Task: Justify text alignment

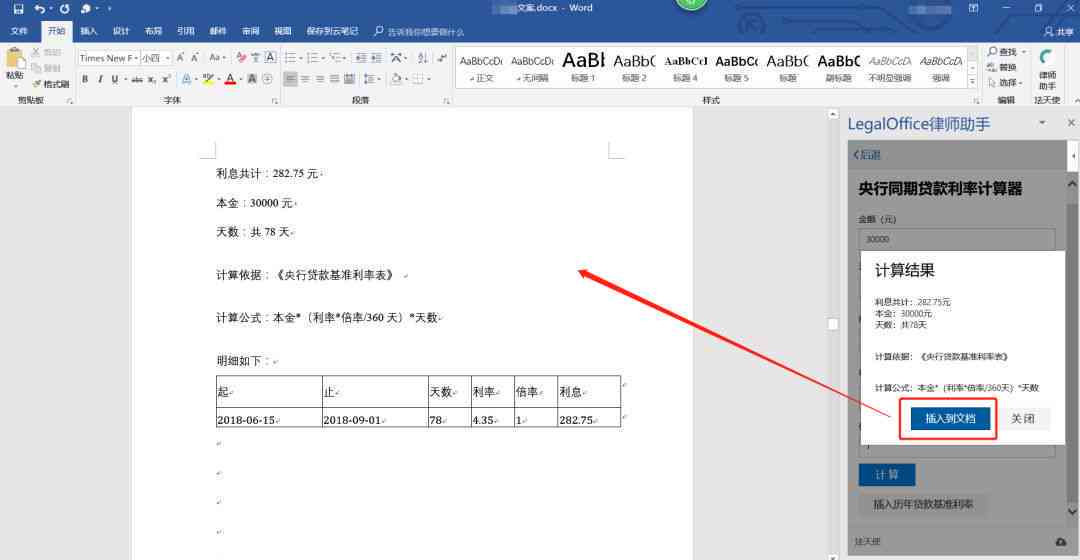Action: (334, 79)
